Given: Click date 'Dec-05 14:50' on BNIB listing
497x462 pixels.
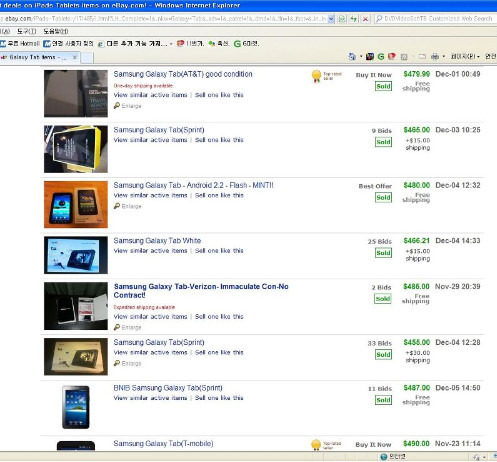Looking at the screenshot, I should 458,388.
